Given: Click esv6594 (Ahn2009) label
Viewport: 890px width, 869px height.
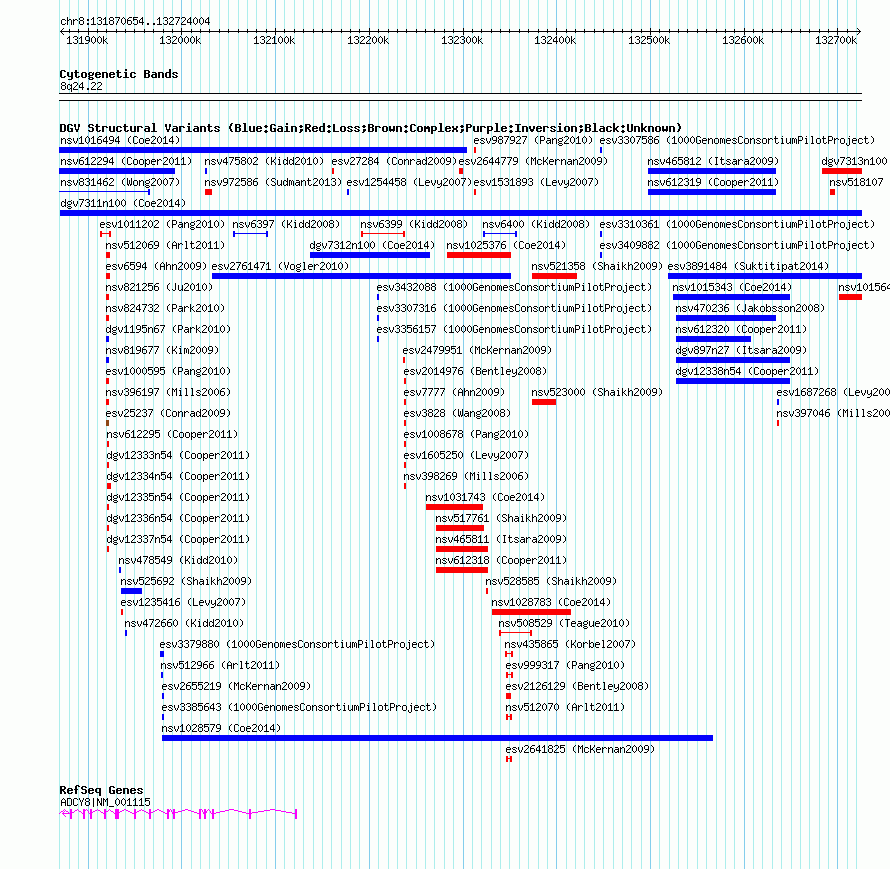Looking at the screenshot, I should point(156,266).
